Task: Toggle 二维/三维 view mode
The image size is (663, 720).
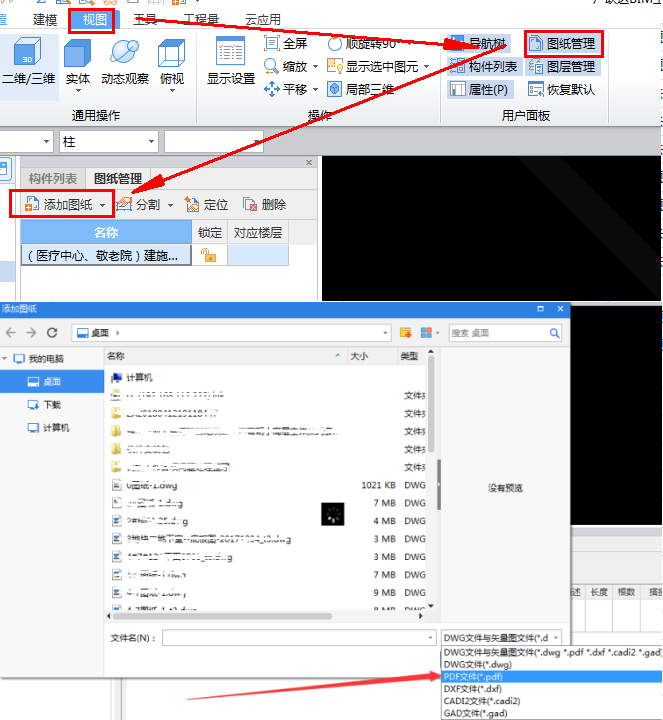Action: pos(28,62)
